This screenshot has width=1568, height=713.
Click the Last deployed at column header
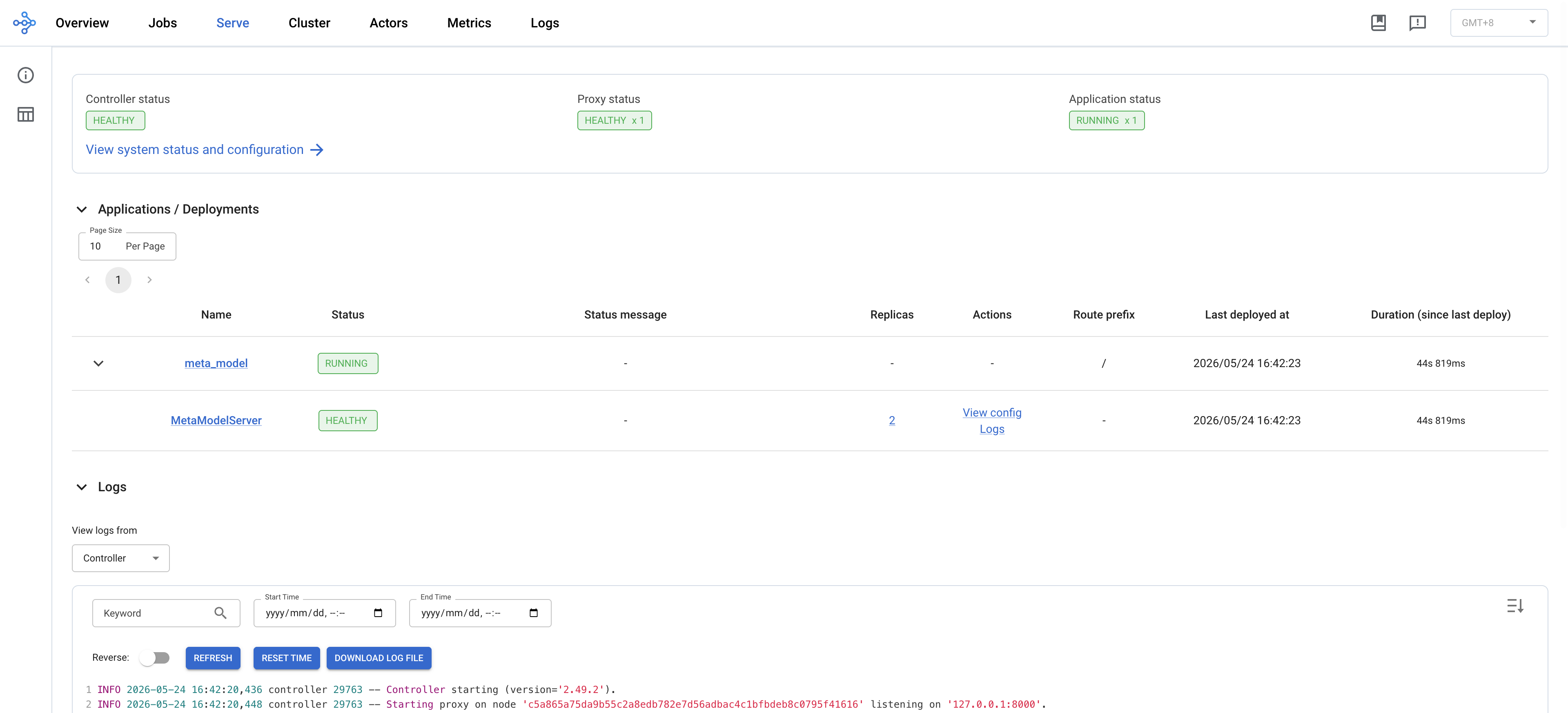click(1247, 315)
